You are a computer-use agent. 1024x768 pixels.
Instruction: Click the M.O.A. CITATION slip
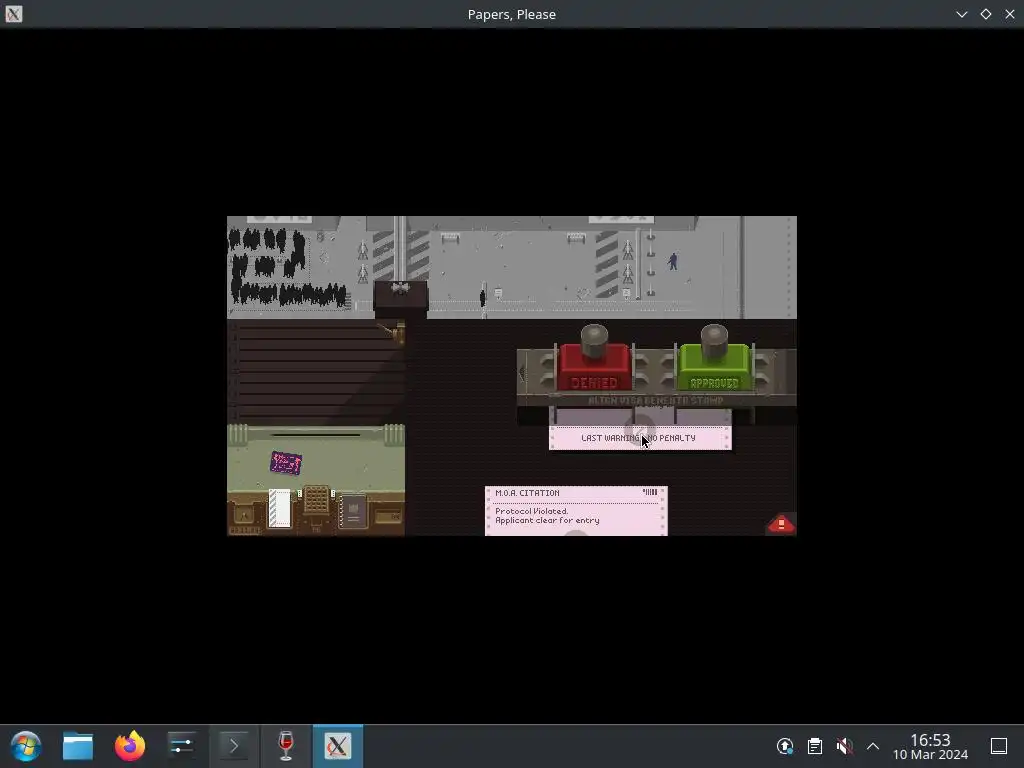pyautogui.click(x=576, y=511)
